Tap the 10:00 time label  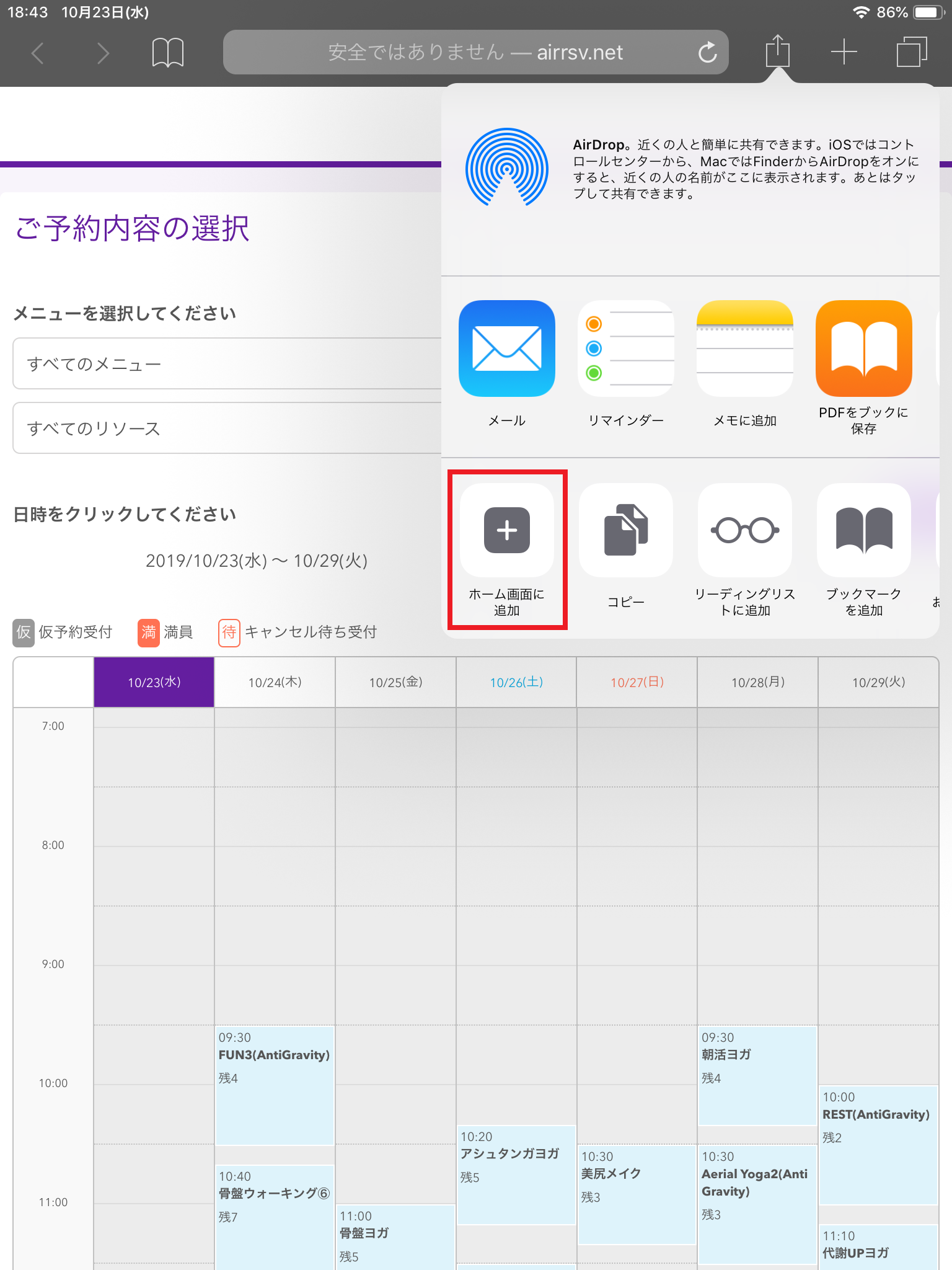53,1083
